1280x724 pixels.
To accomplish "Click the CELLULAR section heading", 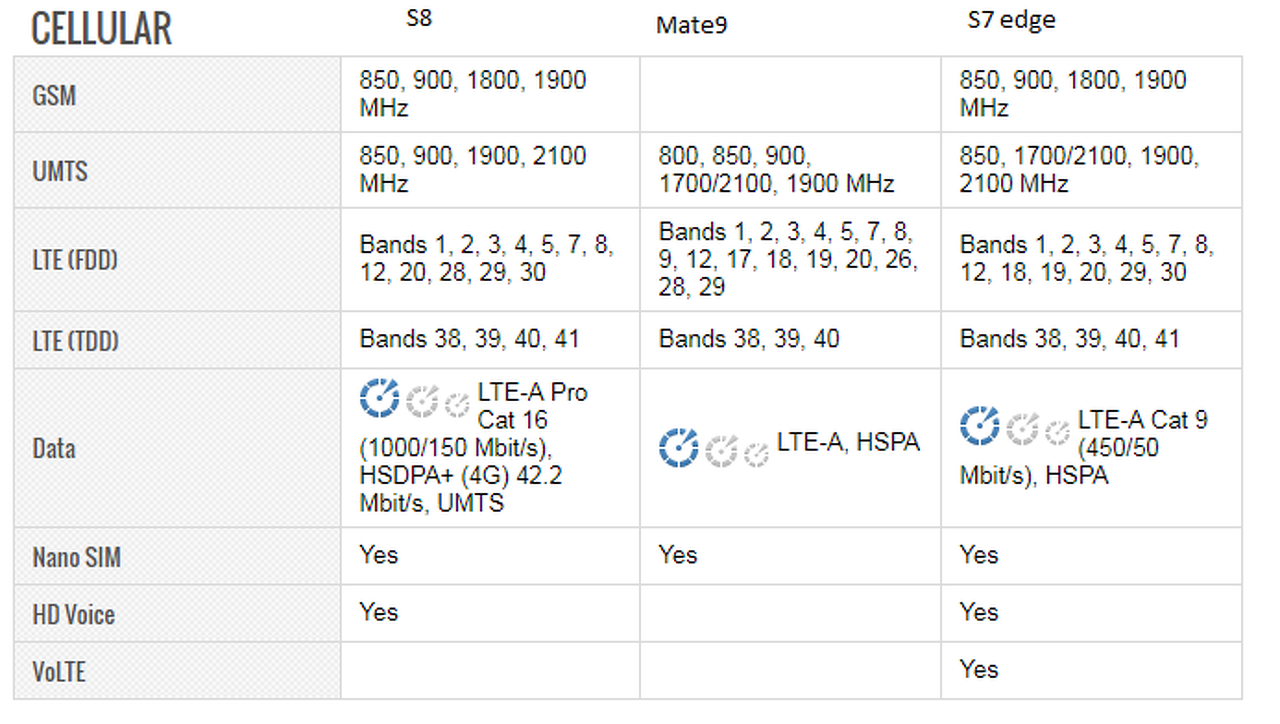I will [x=101, y=29].
